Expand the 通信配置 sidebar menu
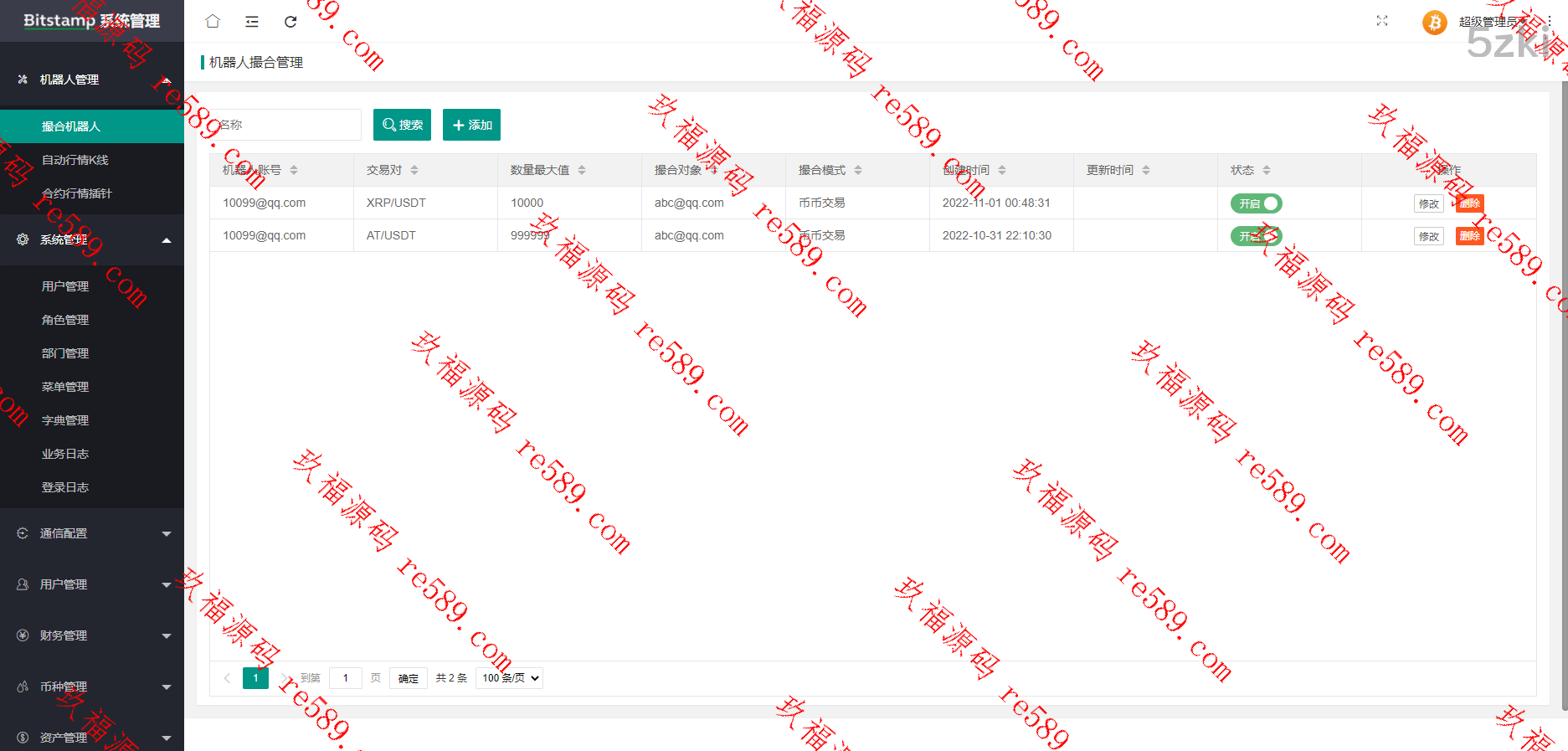 coord(92,533)
